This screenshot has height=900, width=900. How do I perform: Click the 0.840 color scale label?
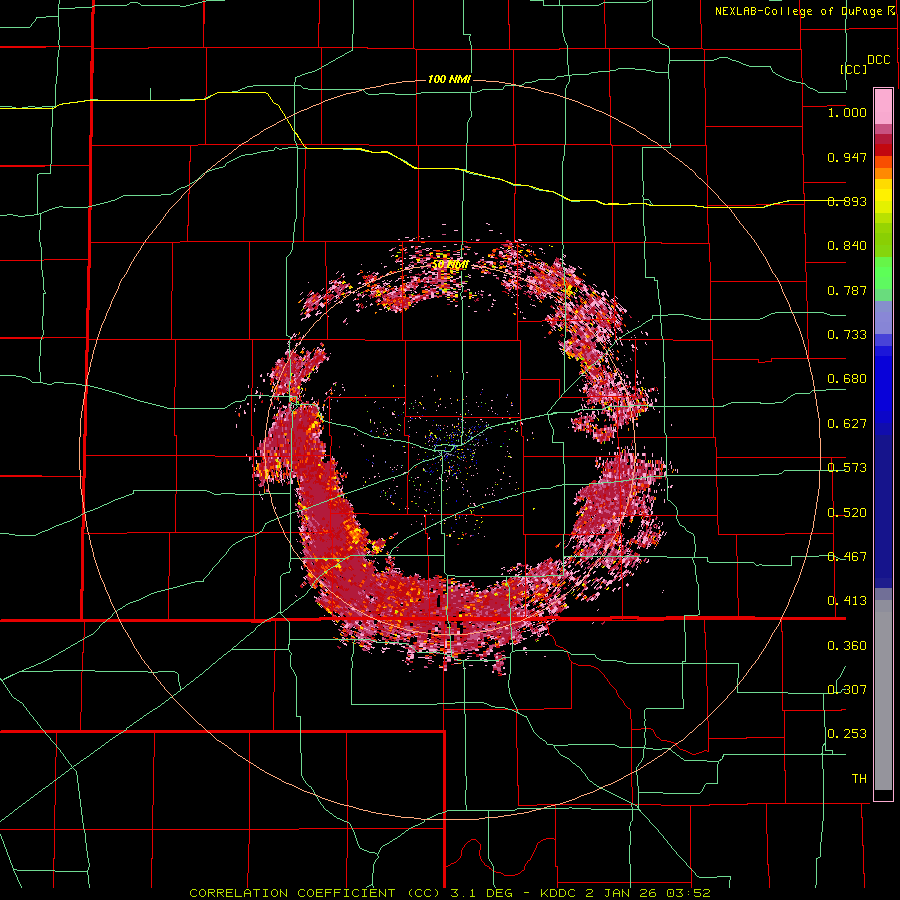pyautogui.click(x=847, y=246)
